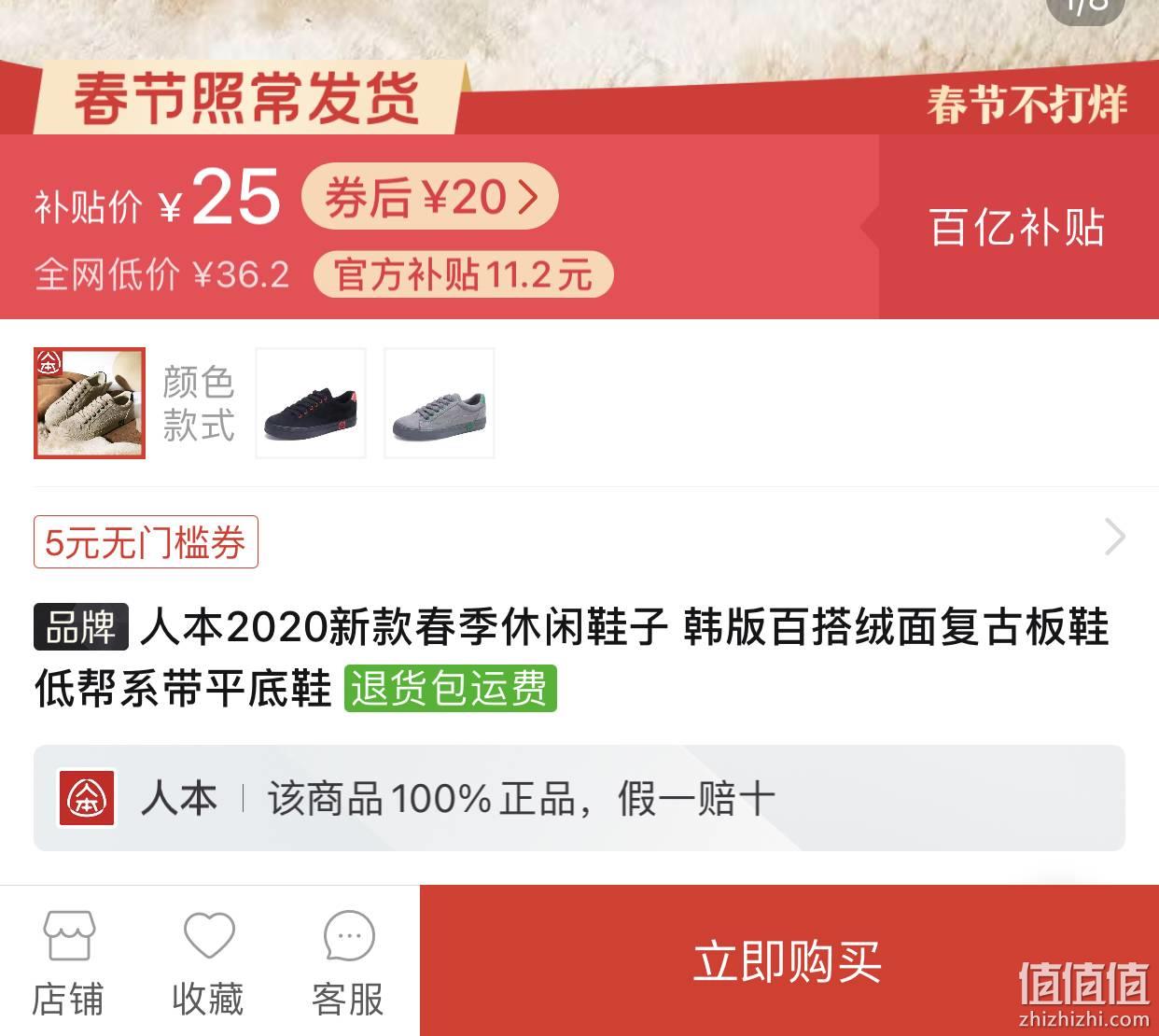1159x1036 pixels.
Task: Select the beige shoe color thumbnail
Action: coord(90,403)
